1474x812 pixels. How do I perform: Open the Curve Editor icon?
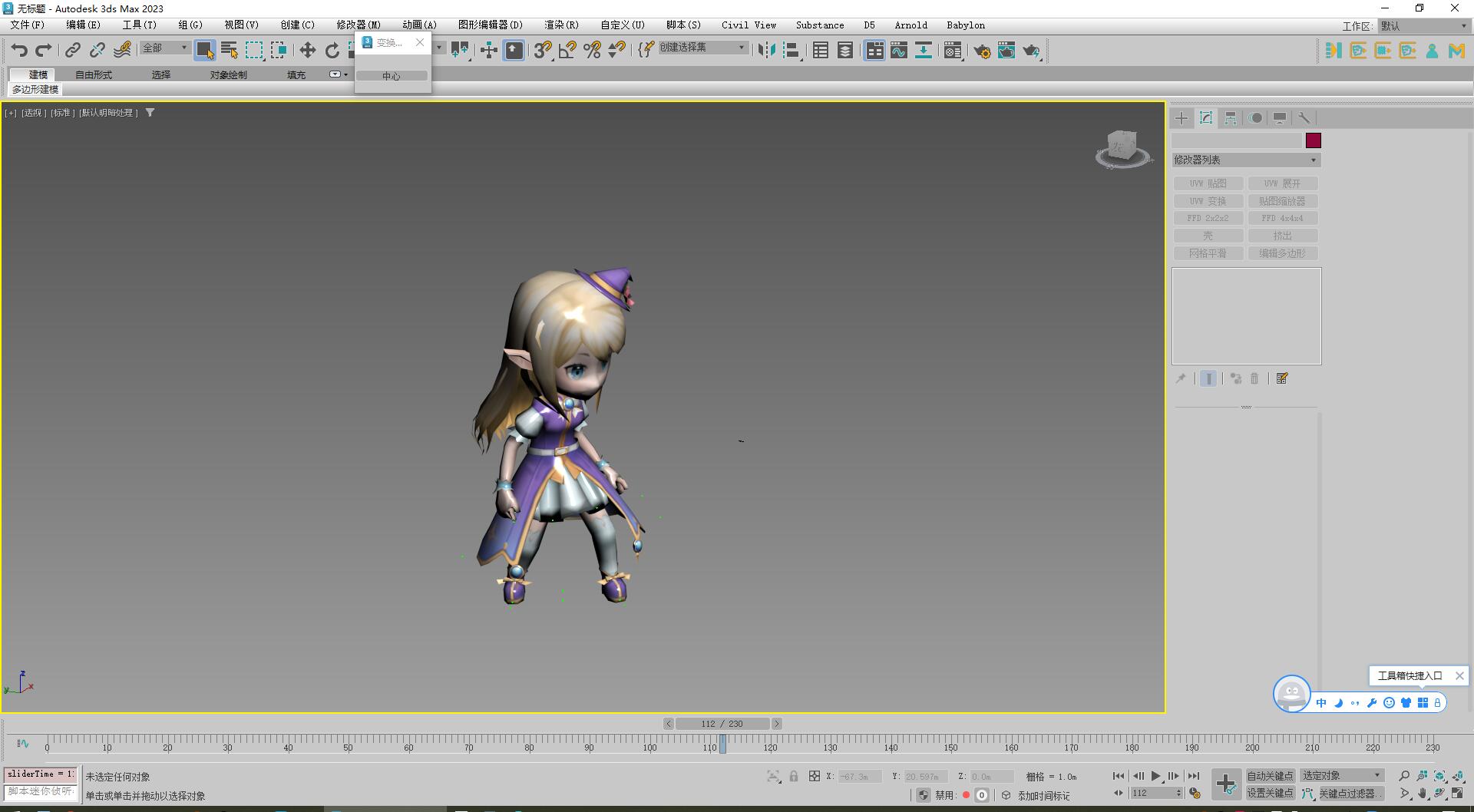[899, 51]
